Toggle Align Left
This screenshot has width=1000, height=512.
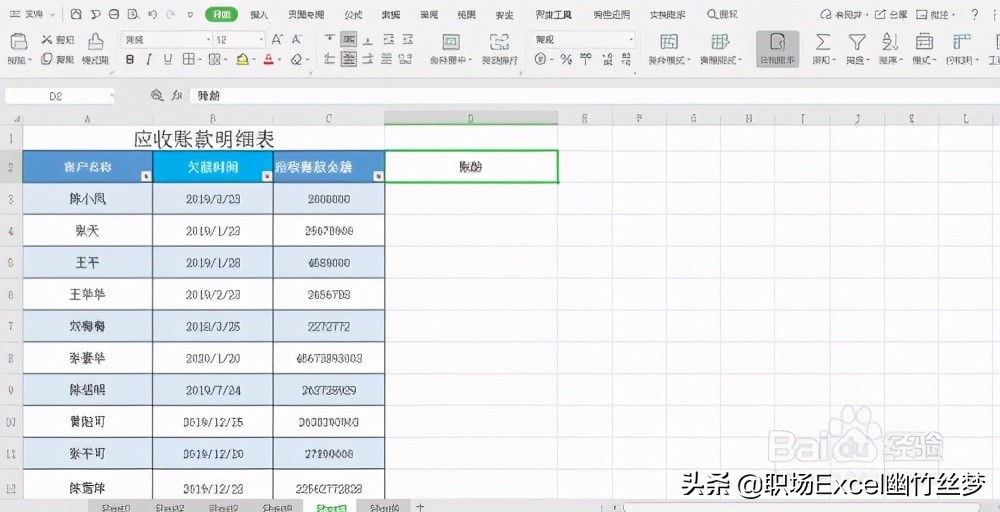pyautogui.click(x=329, y=59)
